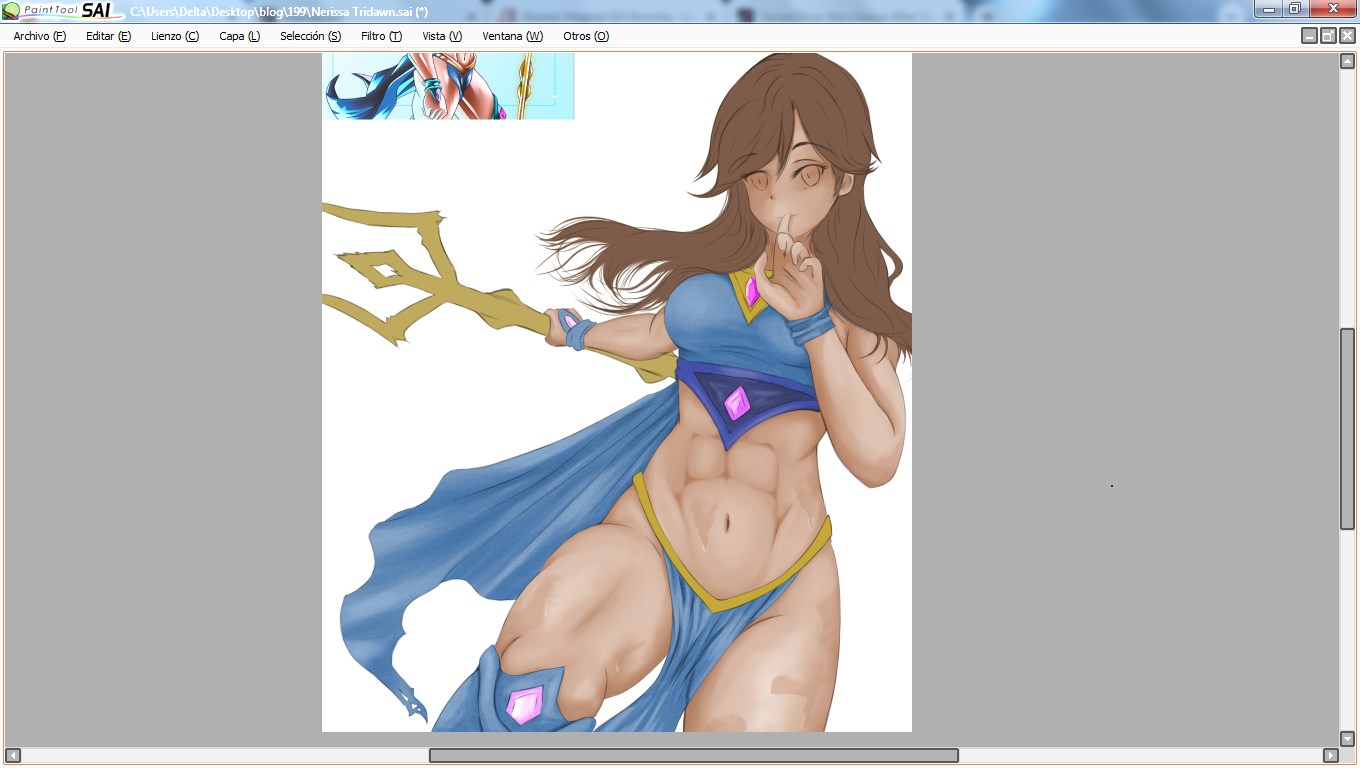The height and width of the screenshot is (768, 1360).
Task: Click the vertical scrollbar thumb
Action: [1347, 429]
